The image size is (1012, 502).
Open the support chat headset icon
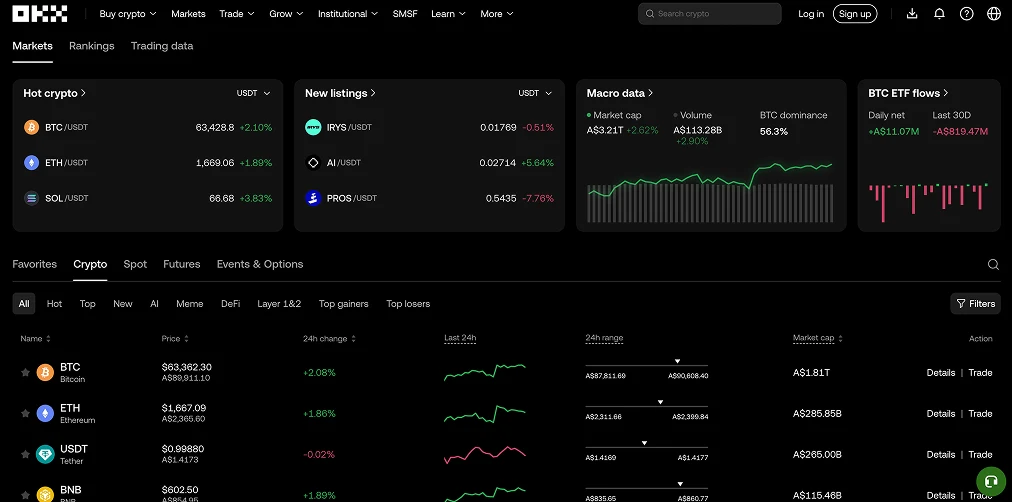(x=989, y=481)
